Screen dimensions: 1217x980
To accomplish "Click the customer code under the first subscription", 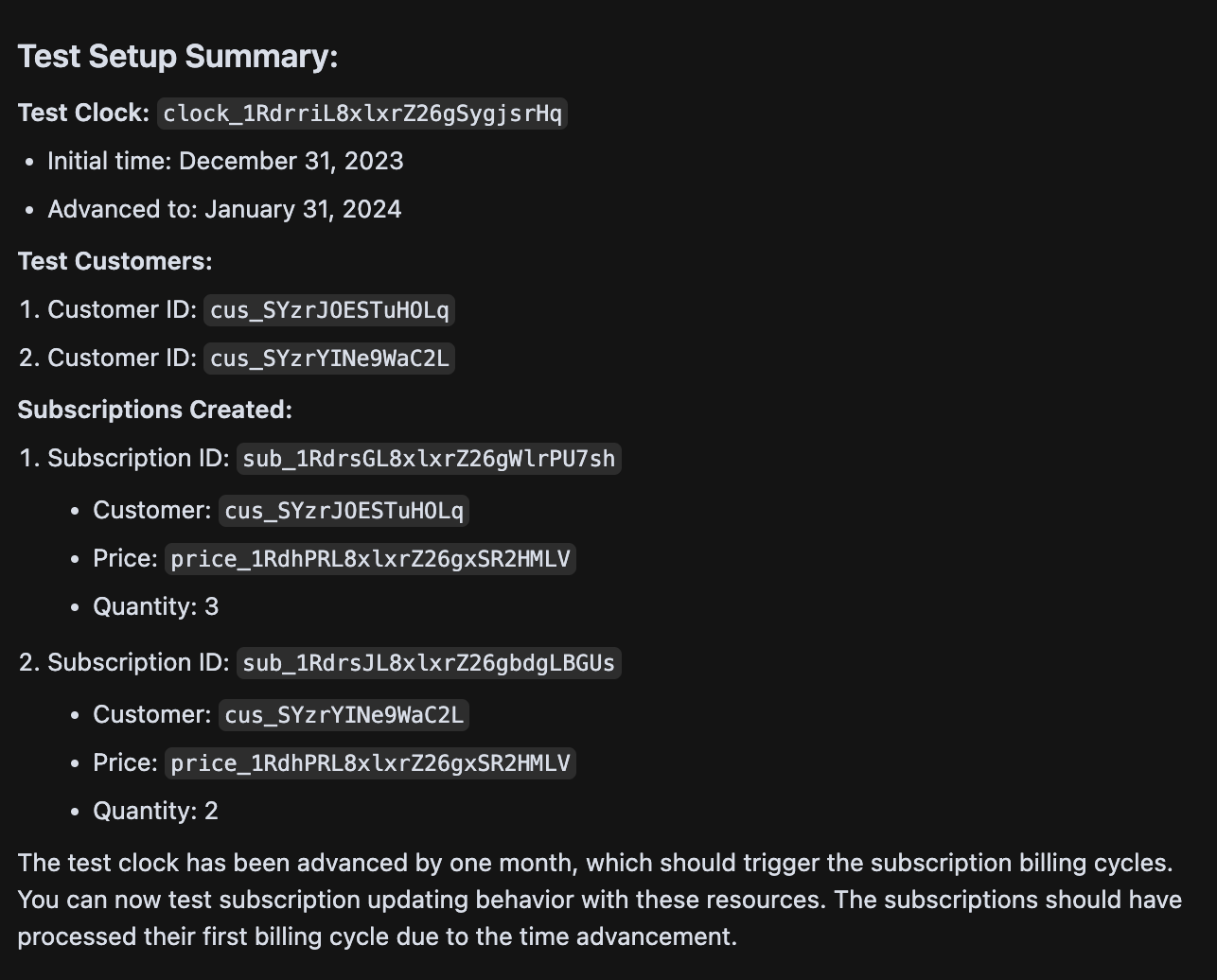I will [x=344, y=511].
